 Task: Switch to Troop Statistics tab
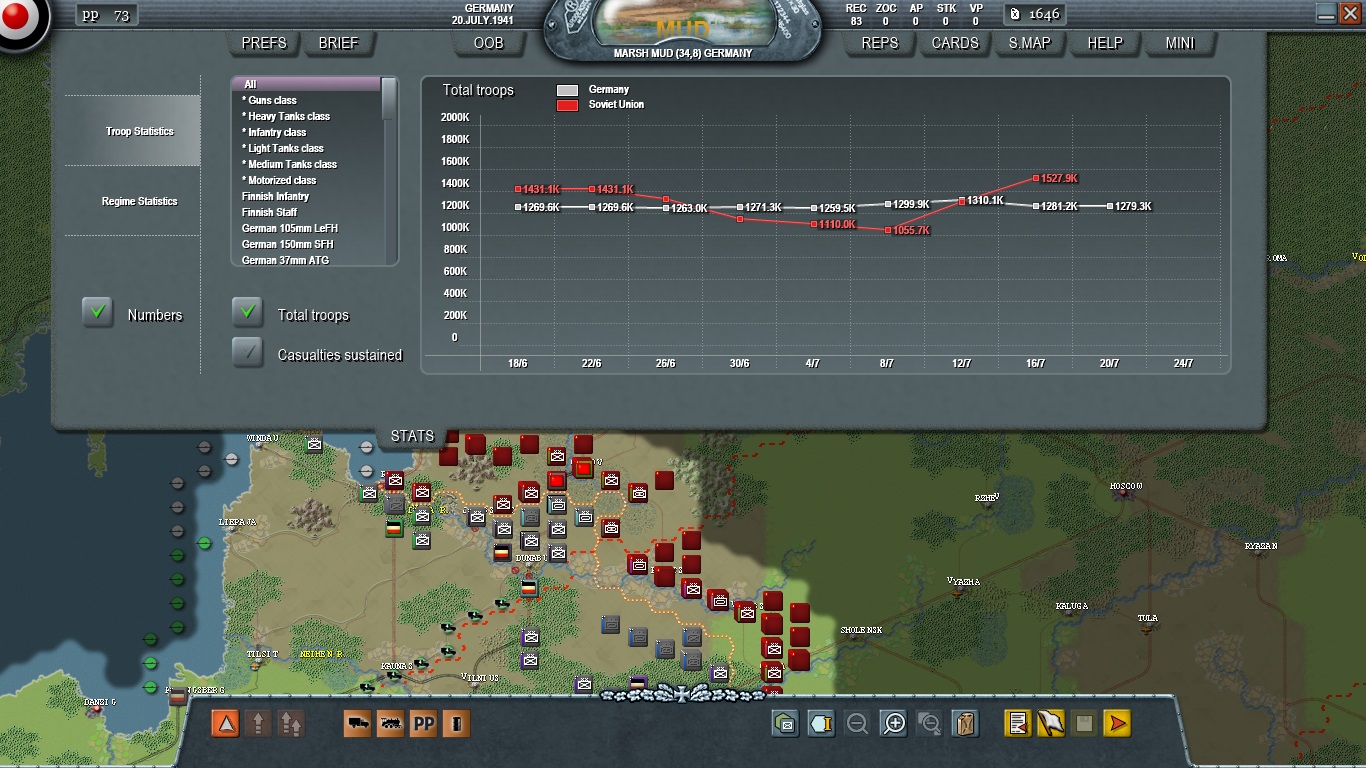[133, 131]
